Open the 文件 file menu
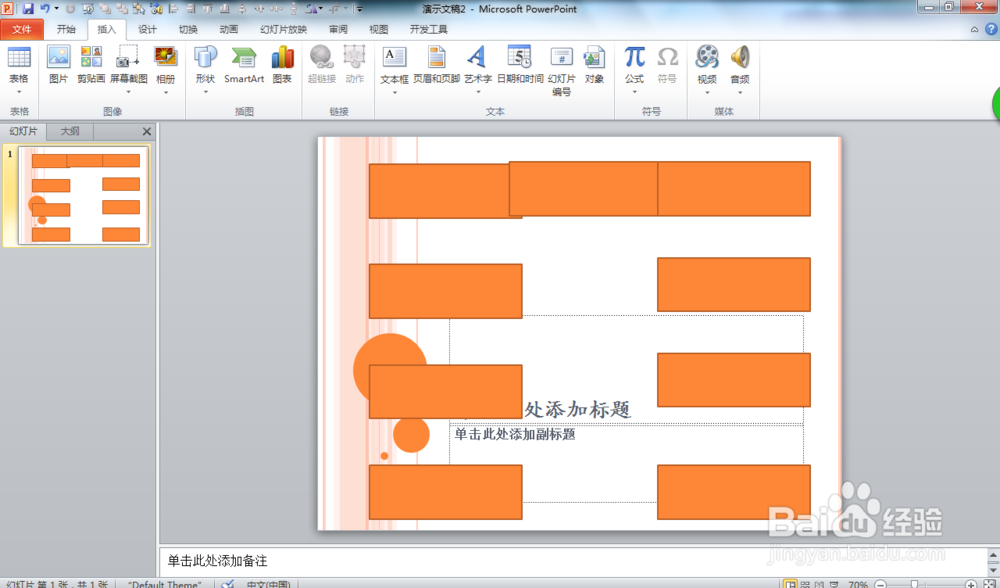1000x588 pixels. (22, 29)
